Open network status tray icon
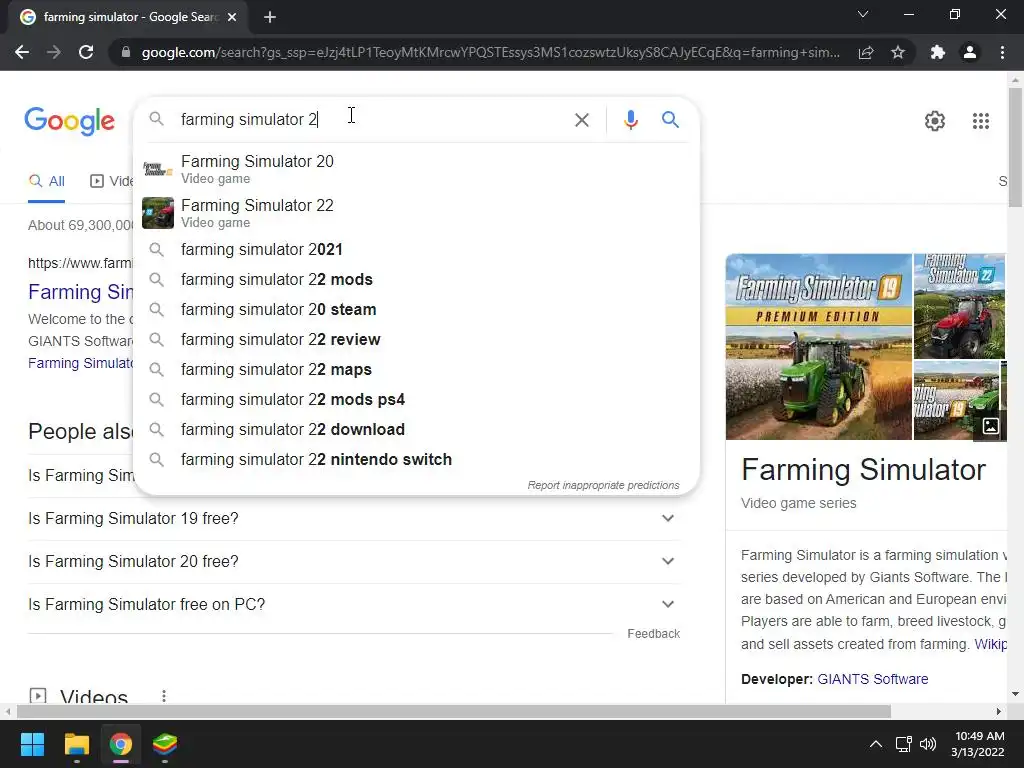The image size is (1024, 768). (903, 744)
